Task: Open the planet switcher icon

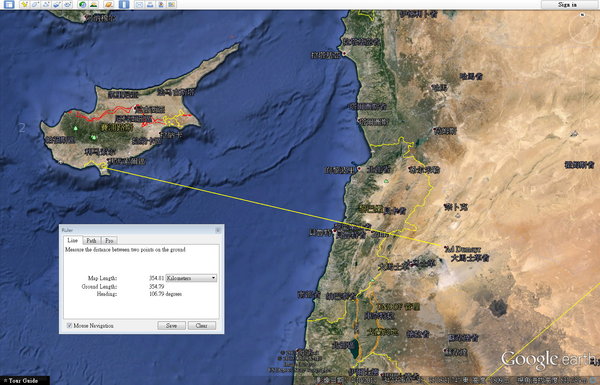Action: pyautogui.click(x=109, y=5)
